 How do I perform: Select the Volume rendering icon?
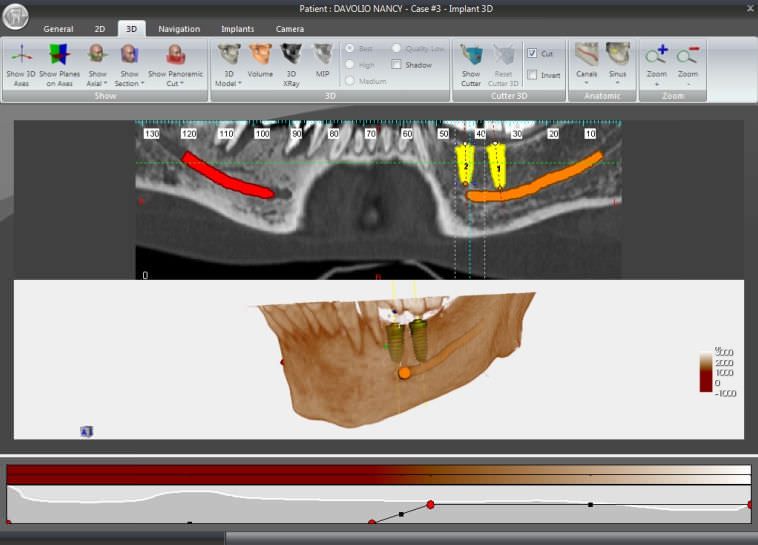[260, 55]
